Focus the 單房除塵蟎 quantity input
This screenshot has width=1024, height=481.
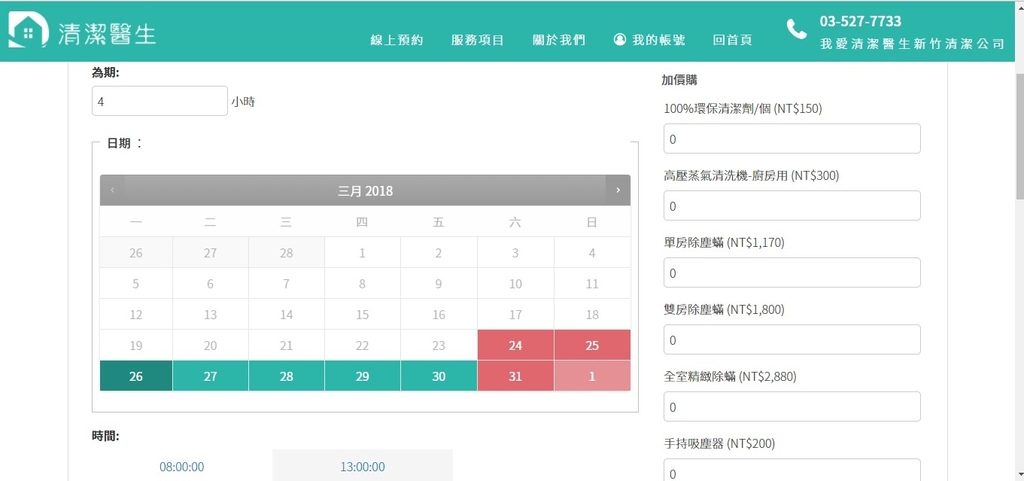point(791,273)
